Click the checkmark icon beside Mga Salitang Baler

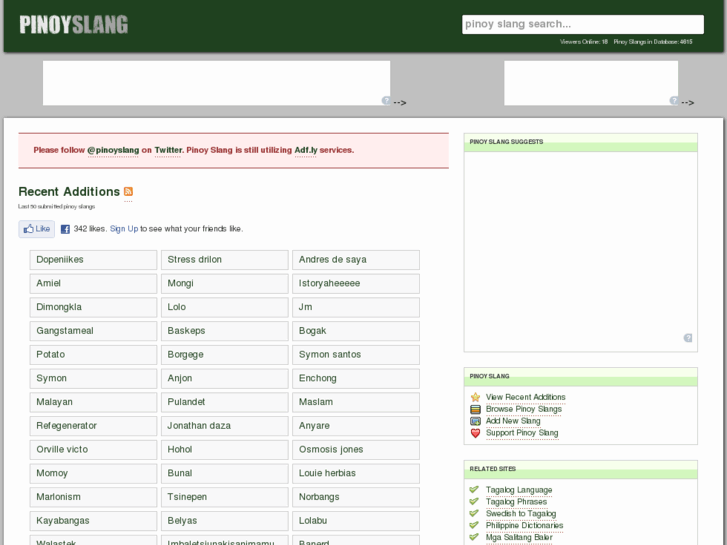pos(474,537)
